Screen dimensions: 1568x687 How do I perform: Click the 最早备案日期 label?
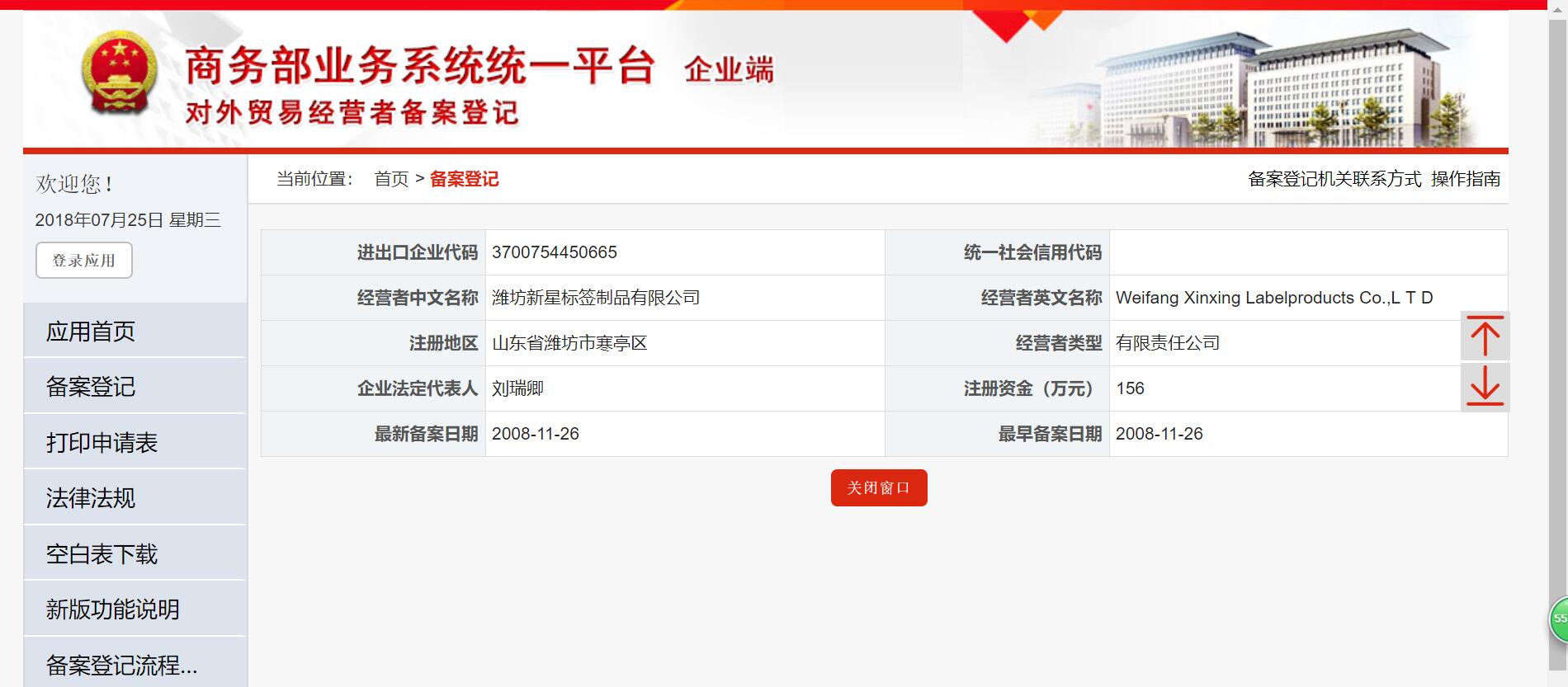1051,434
